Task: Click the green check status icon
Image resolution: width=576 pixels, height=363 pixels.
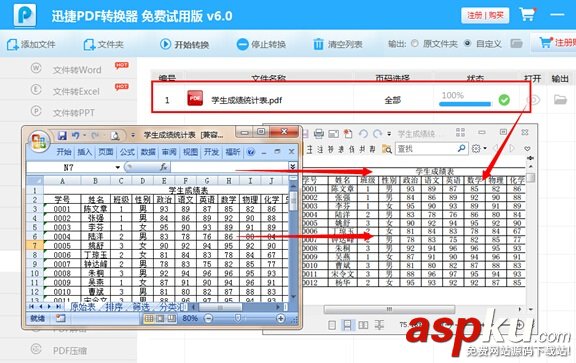Action: [504, 100]
